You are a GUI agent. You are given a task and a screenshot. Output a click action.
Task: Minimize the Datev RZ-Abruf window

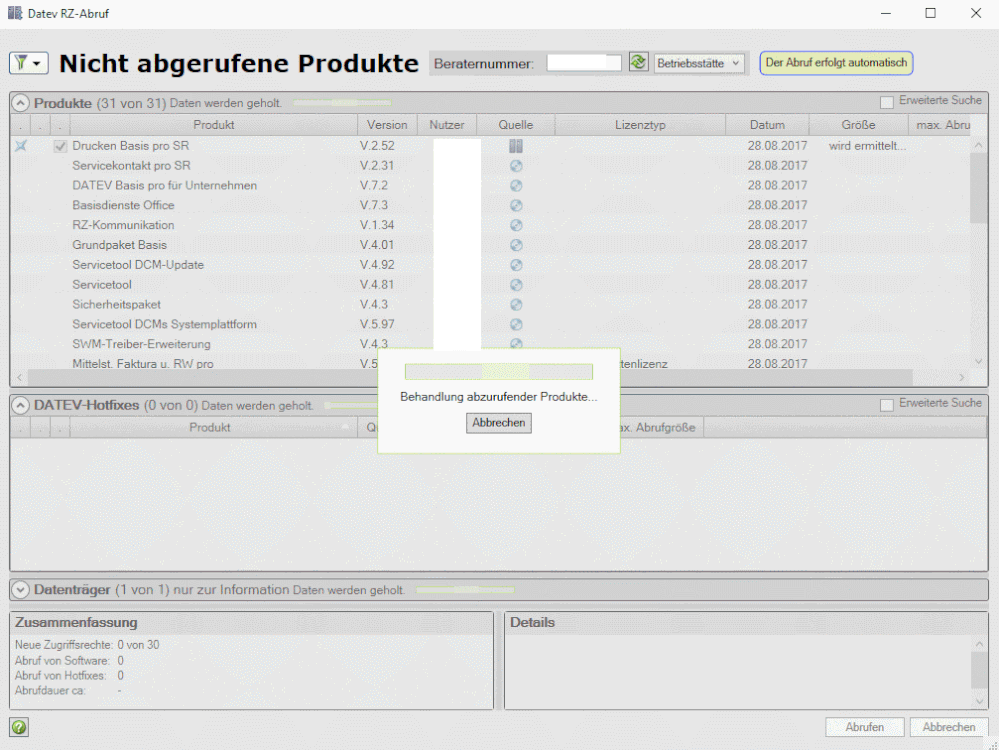886,13
